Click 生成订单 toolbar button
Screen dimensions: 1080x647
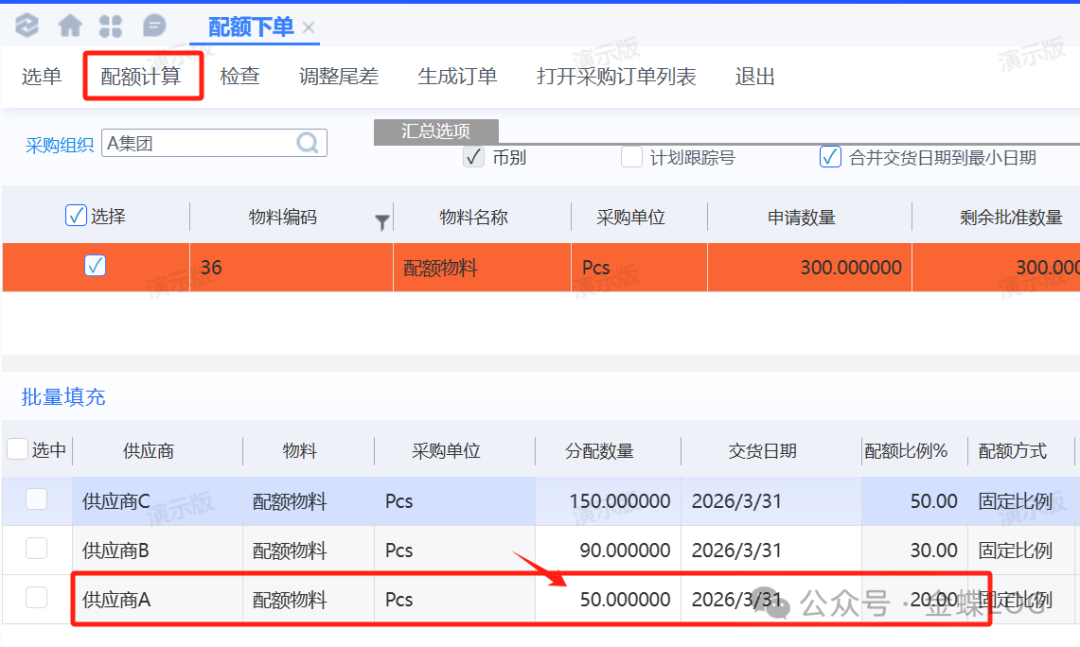(457, 77)
